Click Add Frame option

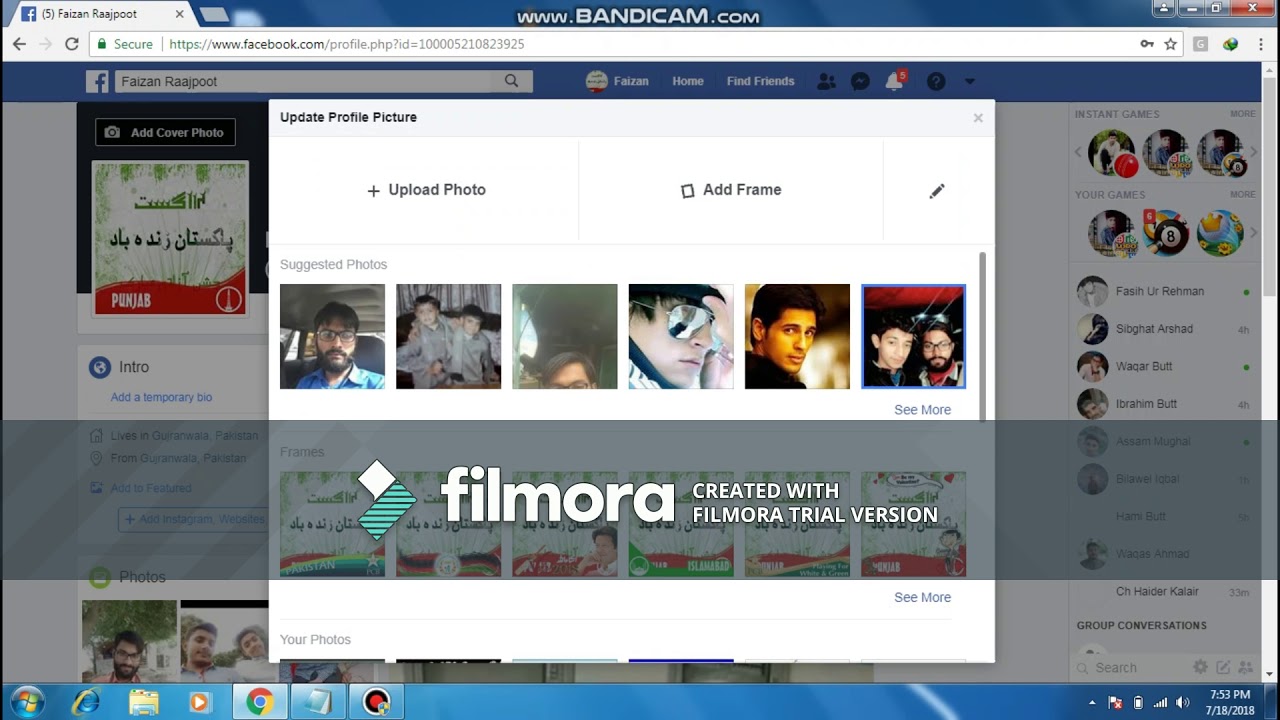tap(731, 190)
